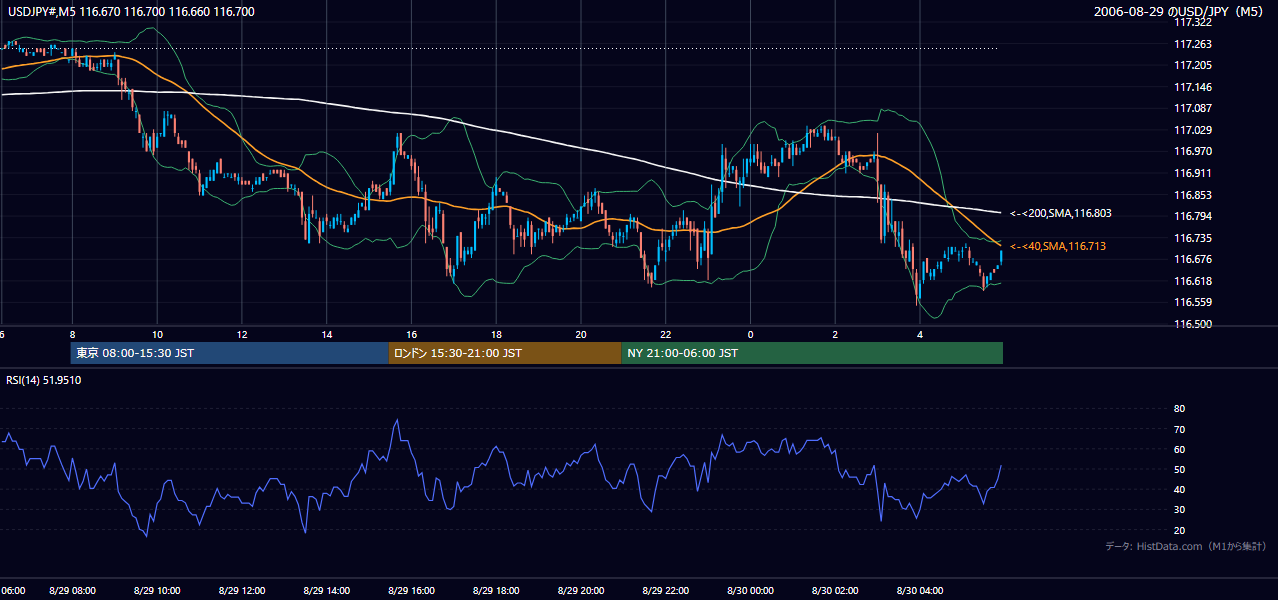Click the RSI(14) 51.9510 indicator label

(44, 380)
